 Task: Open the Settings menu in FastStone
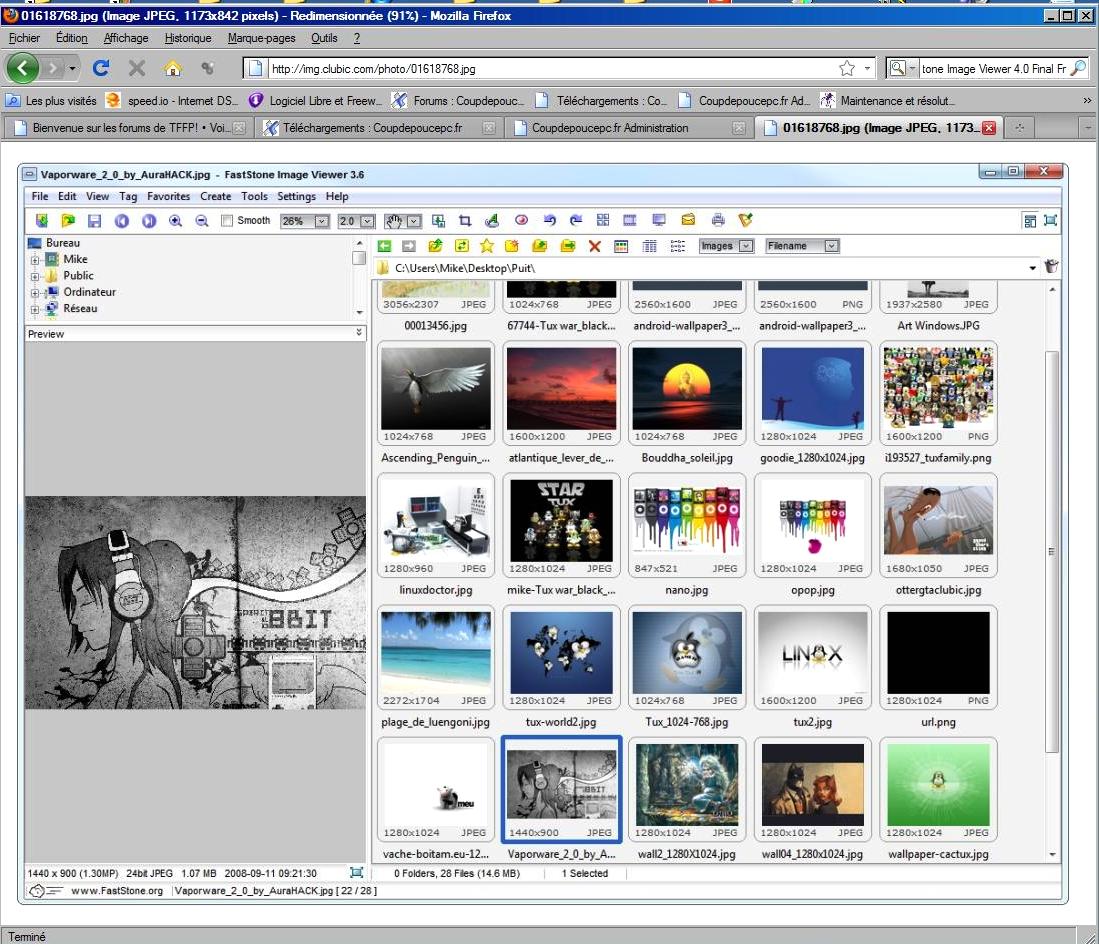296,196
